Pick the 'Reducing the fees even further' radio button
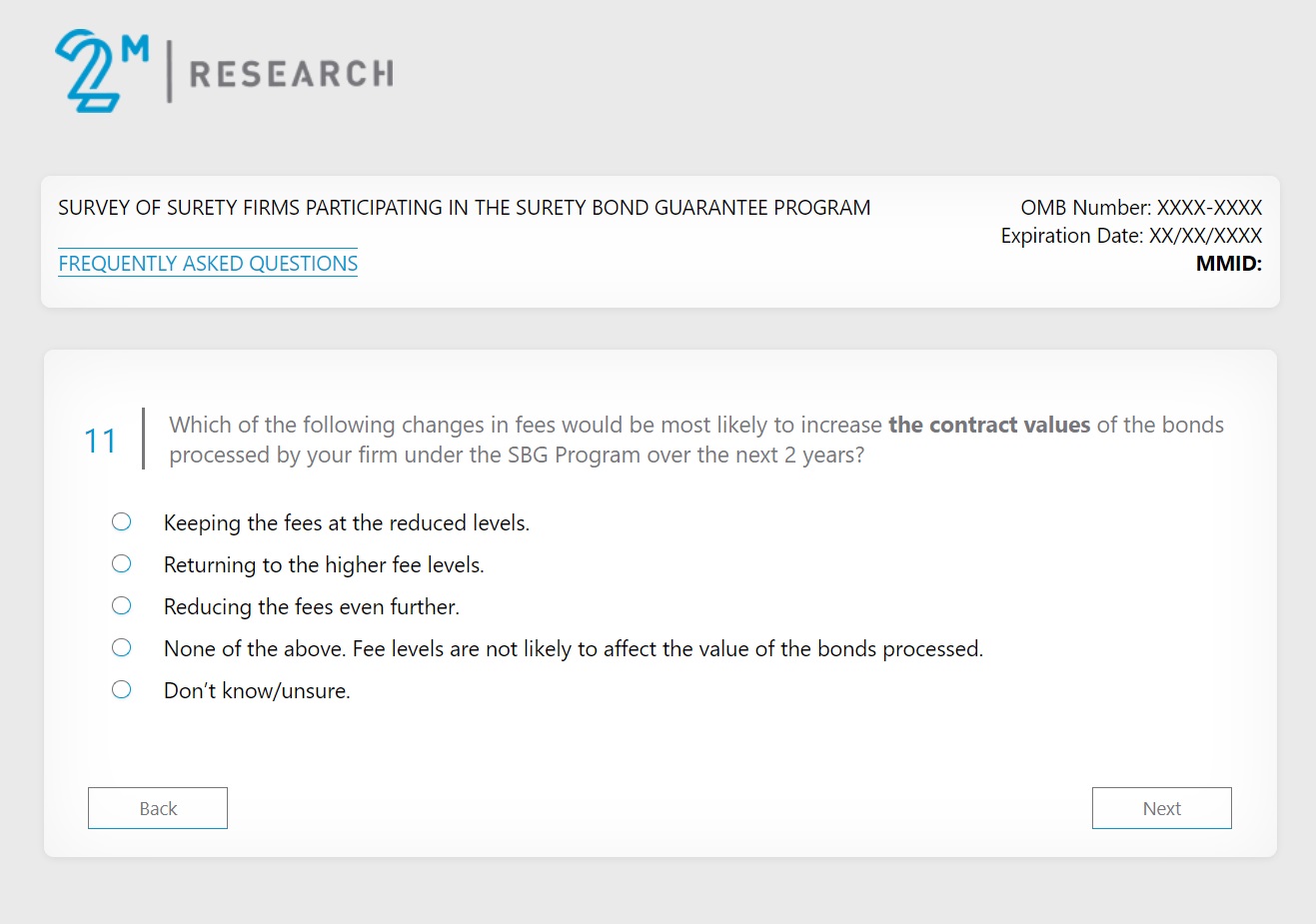The height and width of the screenshot is (924, 1316). [122, 605]
